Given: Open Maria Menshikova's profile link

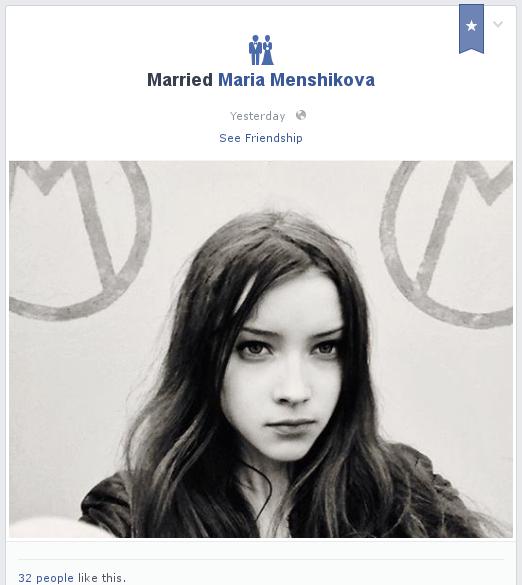Looking at the screenshot, I should pos(296,80).
